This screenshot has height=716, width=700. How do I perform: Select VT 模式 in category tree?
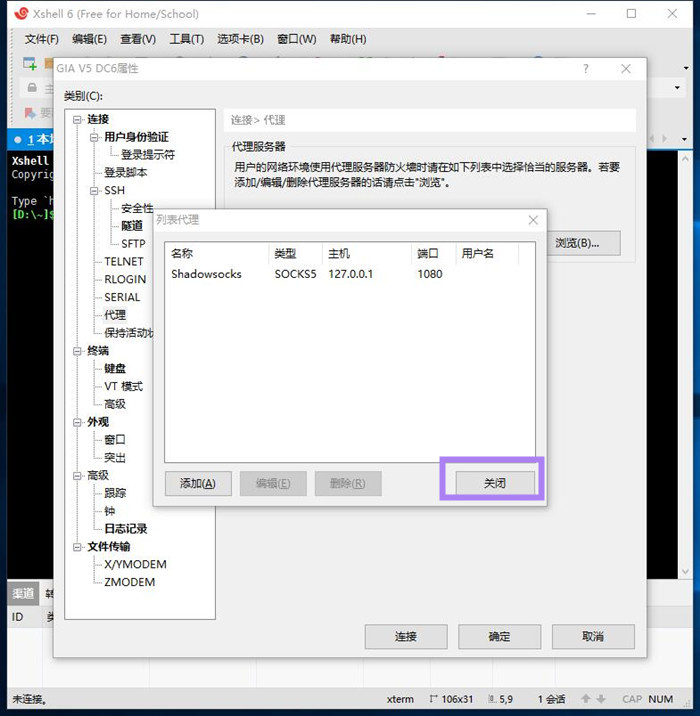[123, 386]
